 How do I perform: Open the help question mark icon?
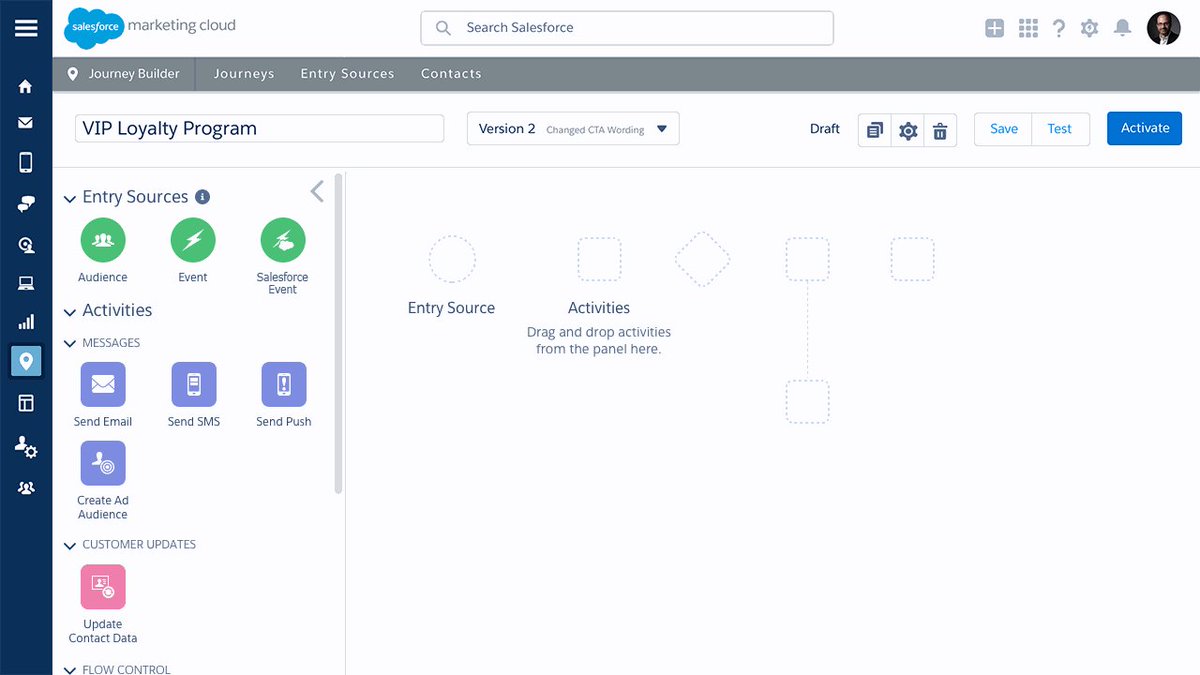(x=1059, y=28)
